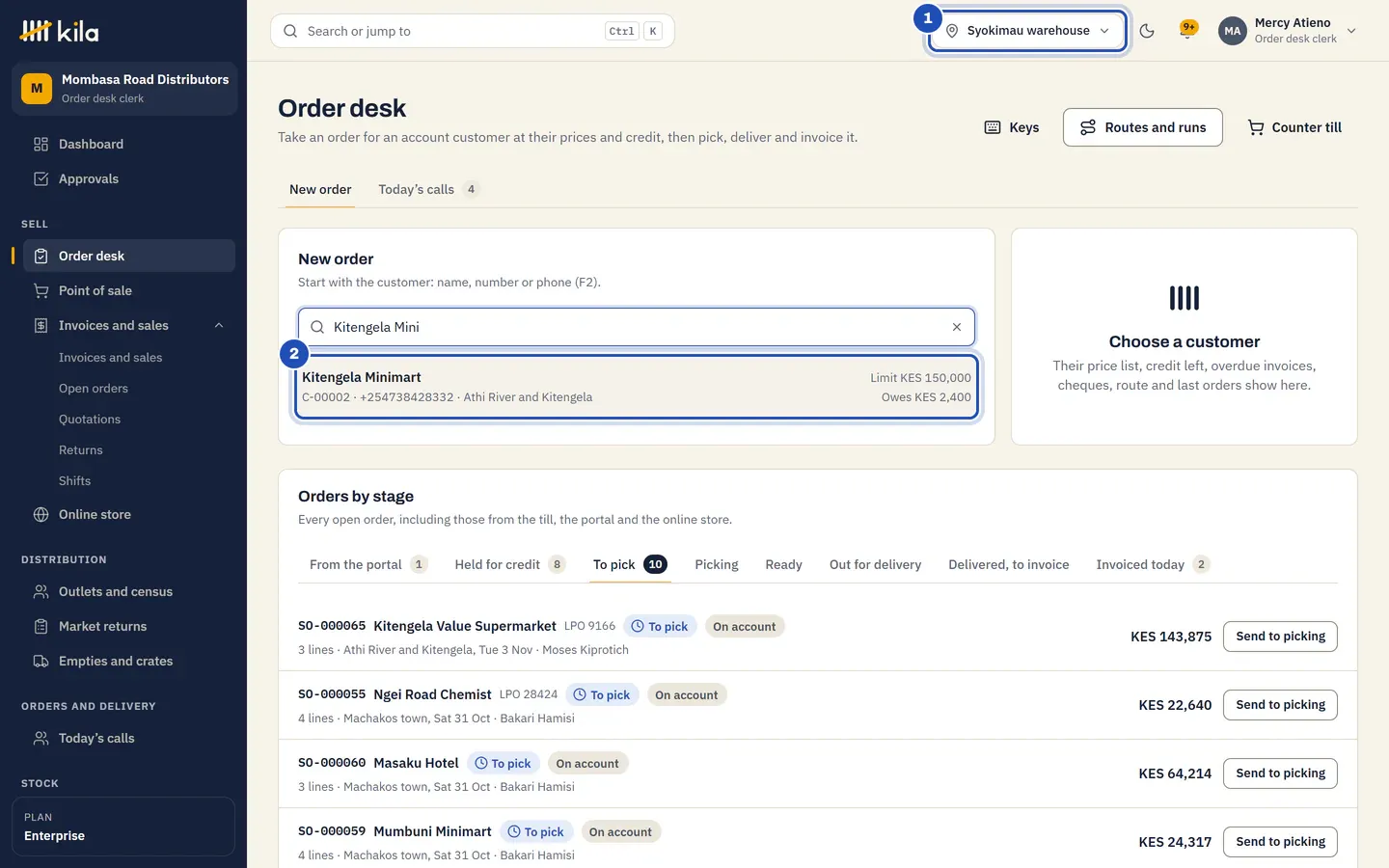The image size is (1389, 868).
Task: Click the Kila logo in the sidebar
Action: (59, 31)
